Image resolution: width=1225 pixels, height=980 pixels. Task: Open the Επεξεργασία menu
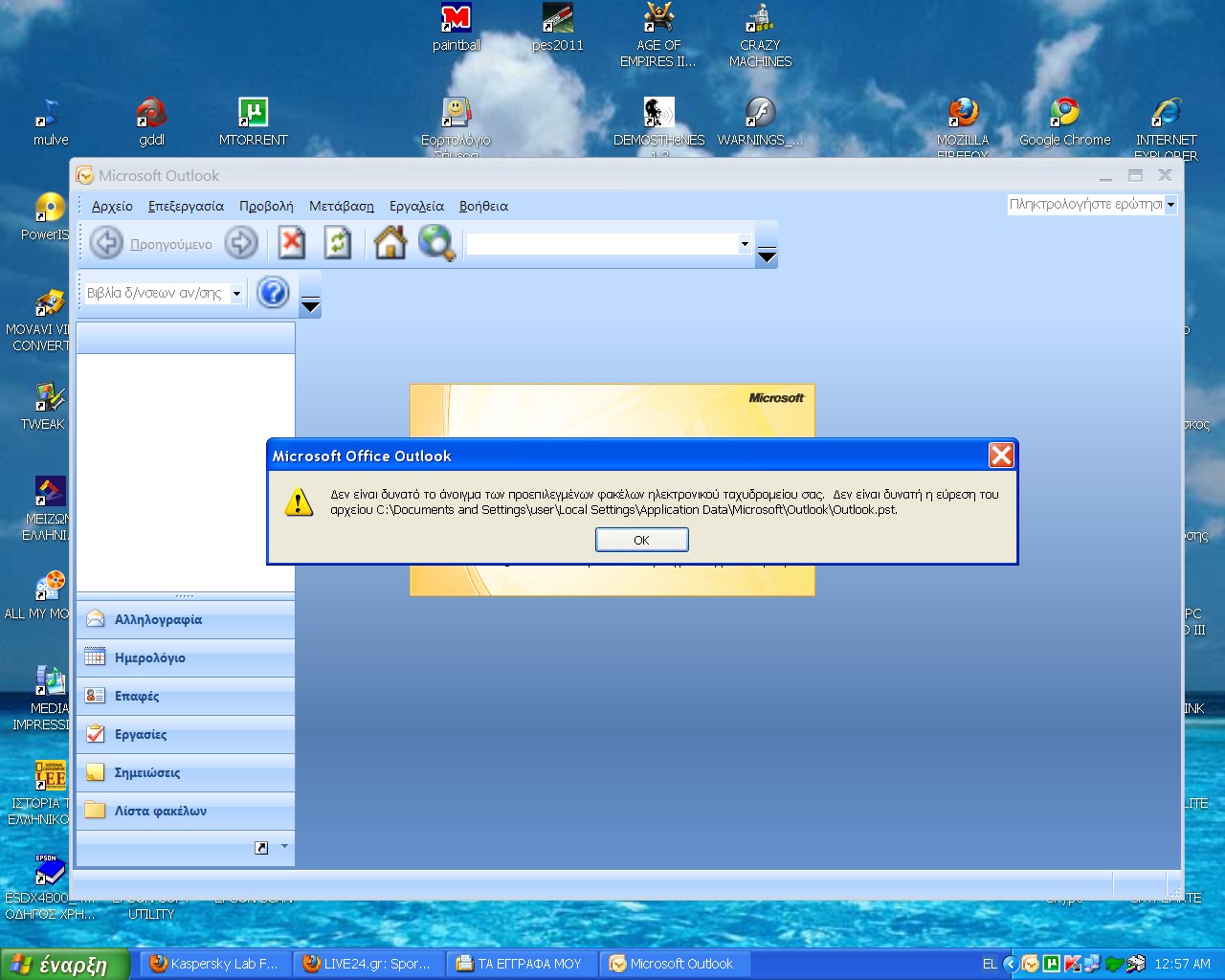pyautogui.click(x=186, y=206)
